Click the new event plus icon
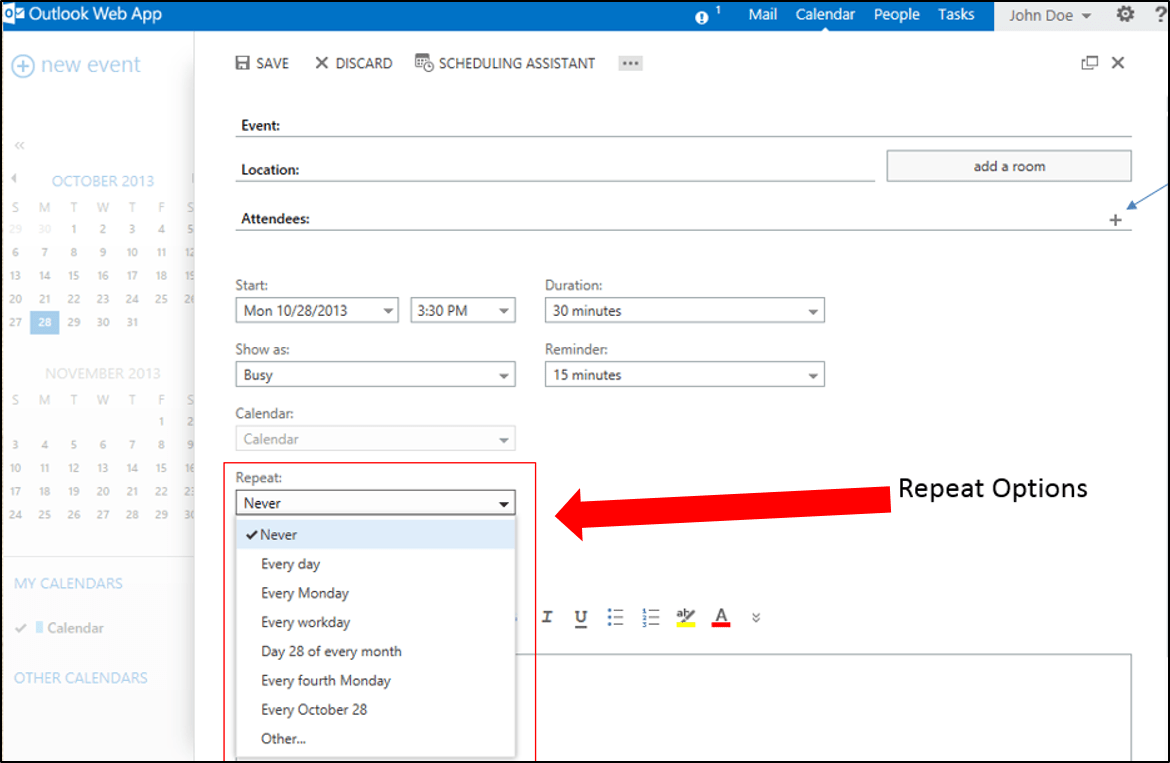 23,66
